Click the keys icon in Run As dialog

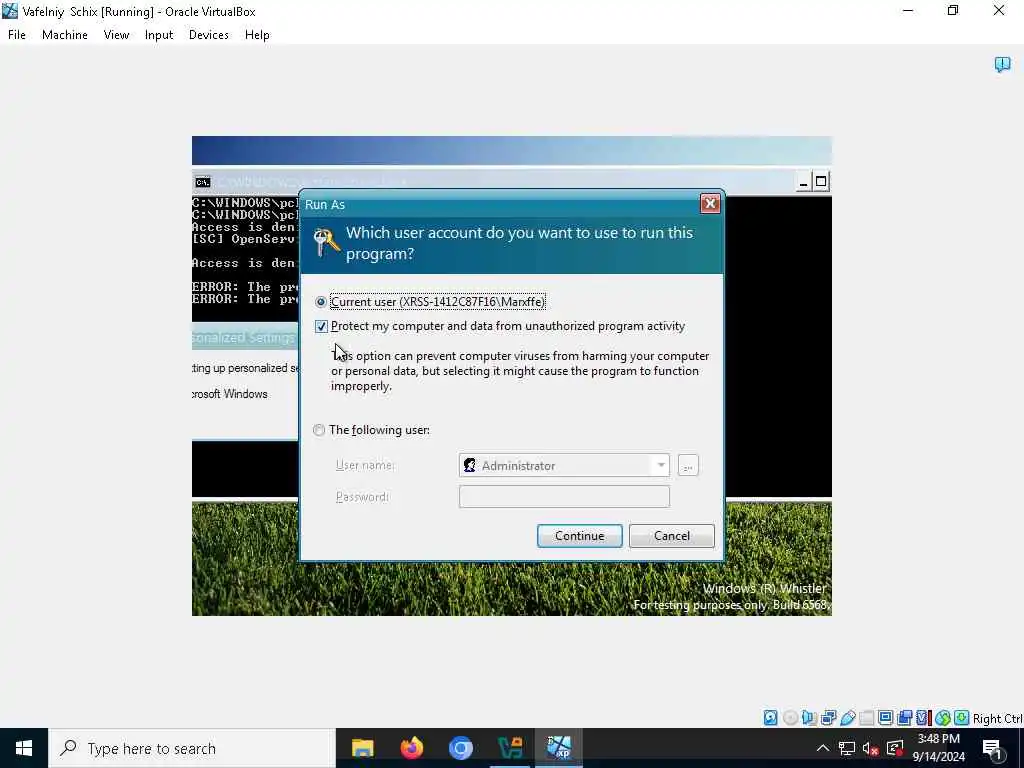click(325, 242)
